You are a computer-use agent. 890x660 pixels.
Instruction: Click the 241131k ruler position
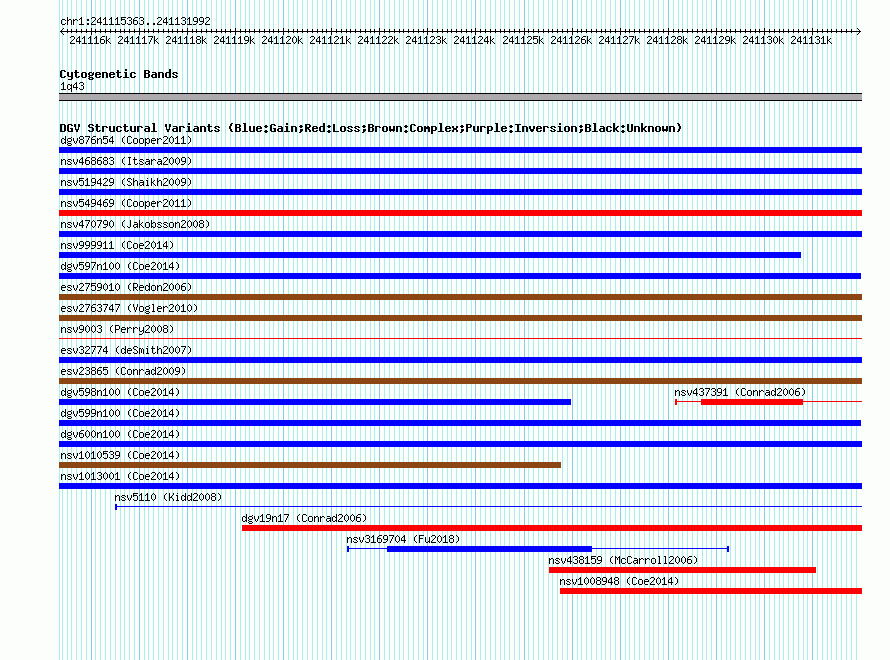point(811,40)
